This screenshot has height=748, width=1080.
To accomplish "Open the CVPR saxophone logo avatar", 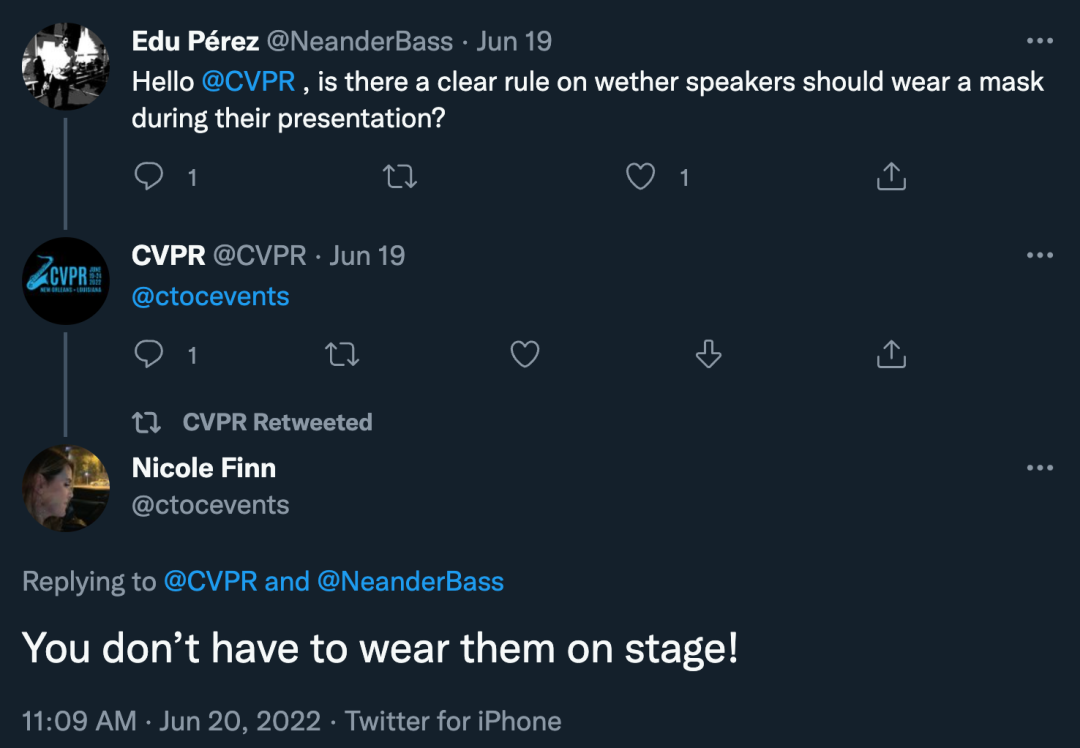I will pyautogui.click(x=65, y=280).
